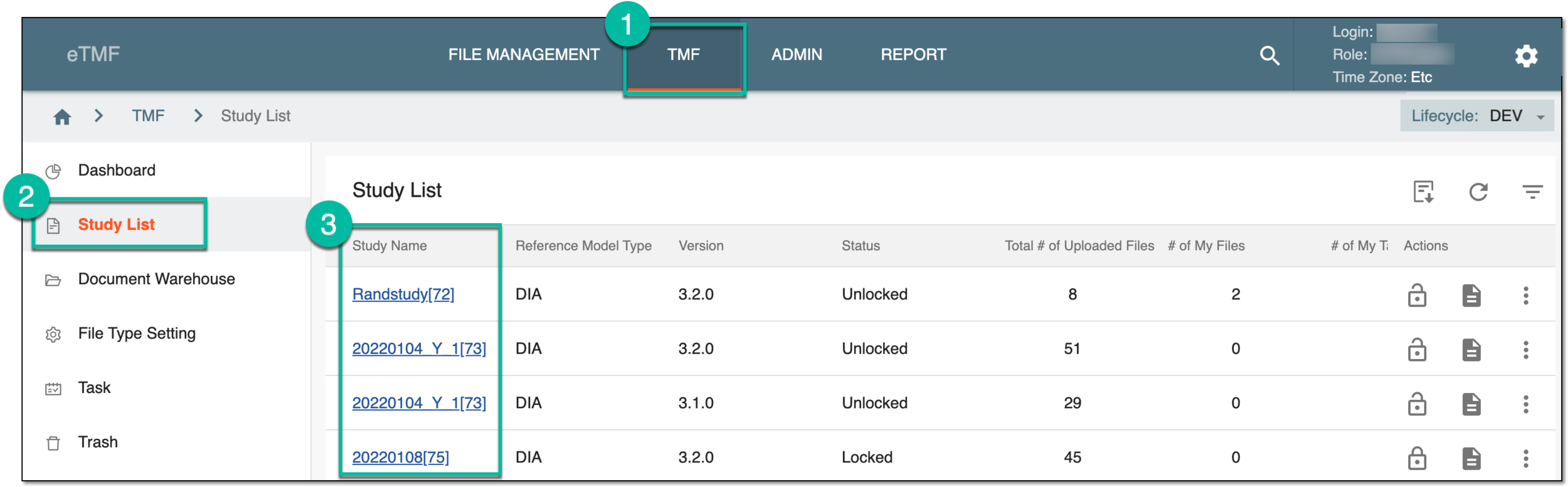Open more actions in row with 51 files

[x=1525, y=349]
